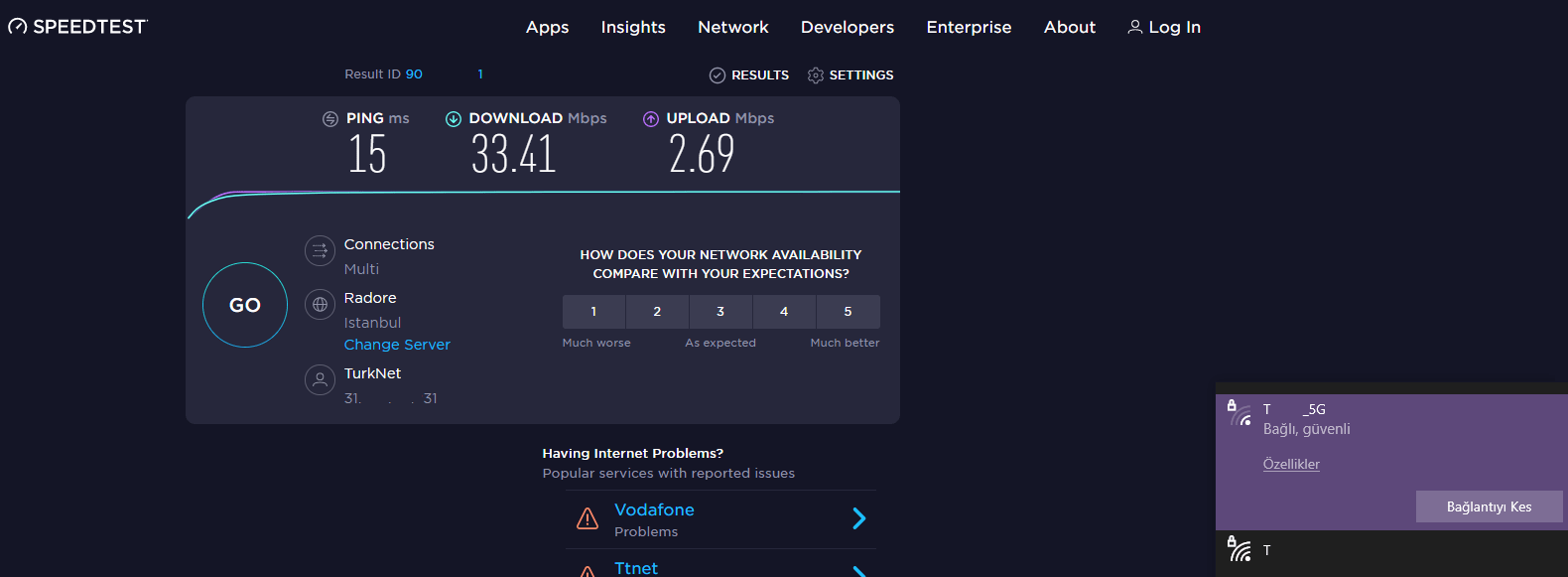Expand the Vodafone problems chevron

(x=859, y=518)
